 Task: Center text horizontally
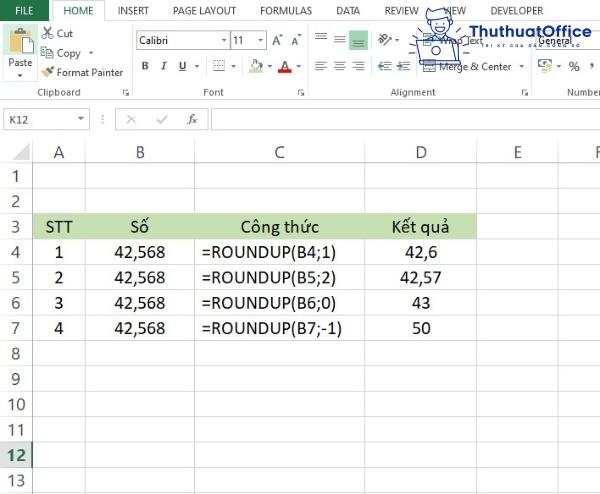(x=339, y=66)
